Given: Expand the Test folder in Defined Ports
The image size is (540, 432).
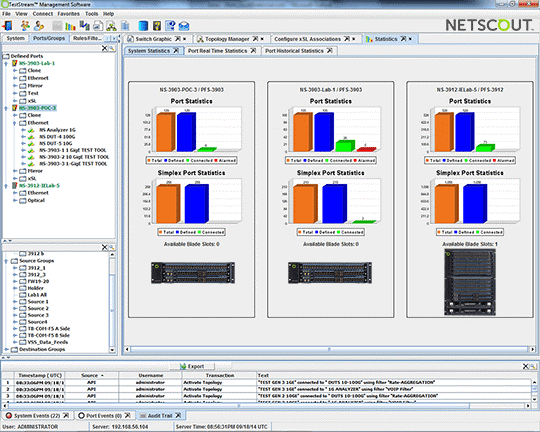Looking at the screenshot, I should coord(15,93).
